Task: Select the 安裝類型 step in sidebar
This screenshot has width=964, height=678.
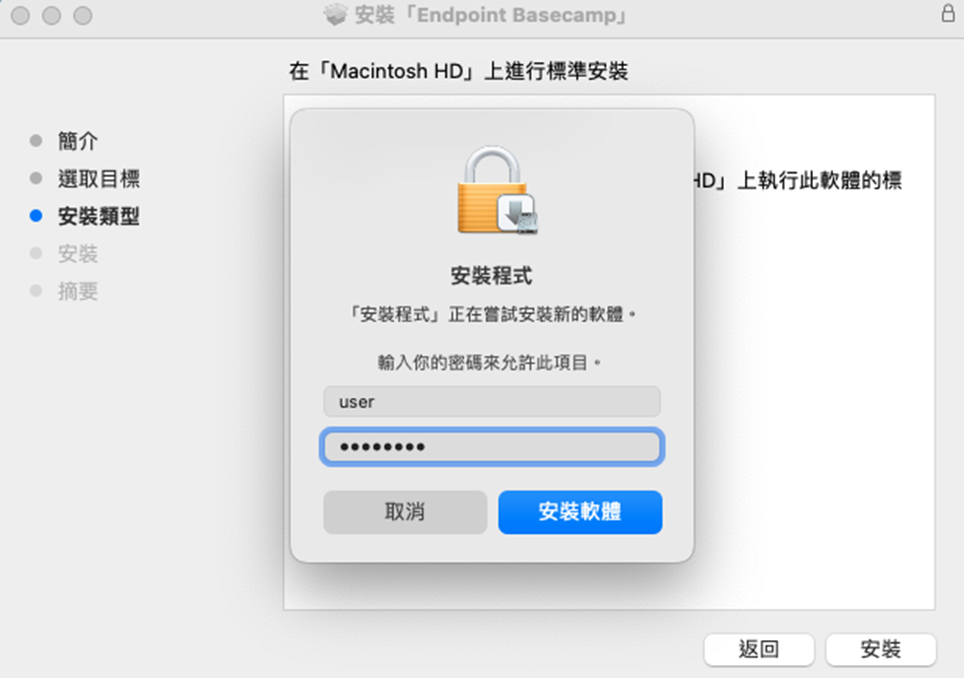Action: coord(99,216)
